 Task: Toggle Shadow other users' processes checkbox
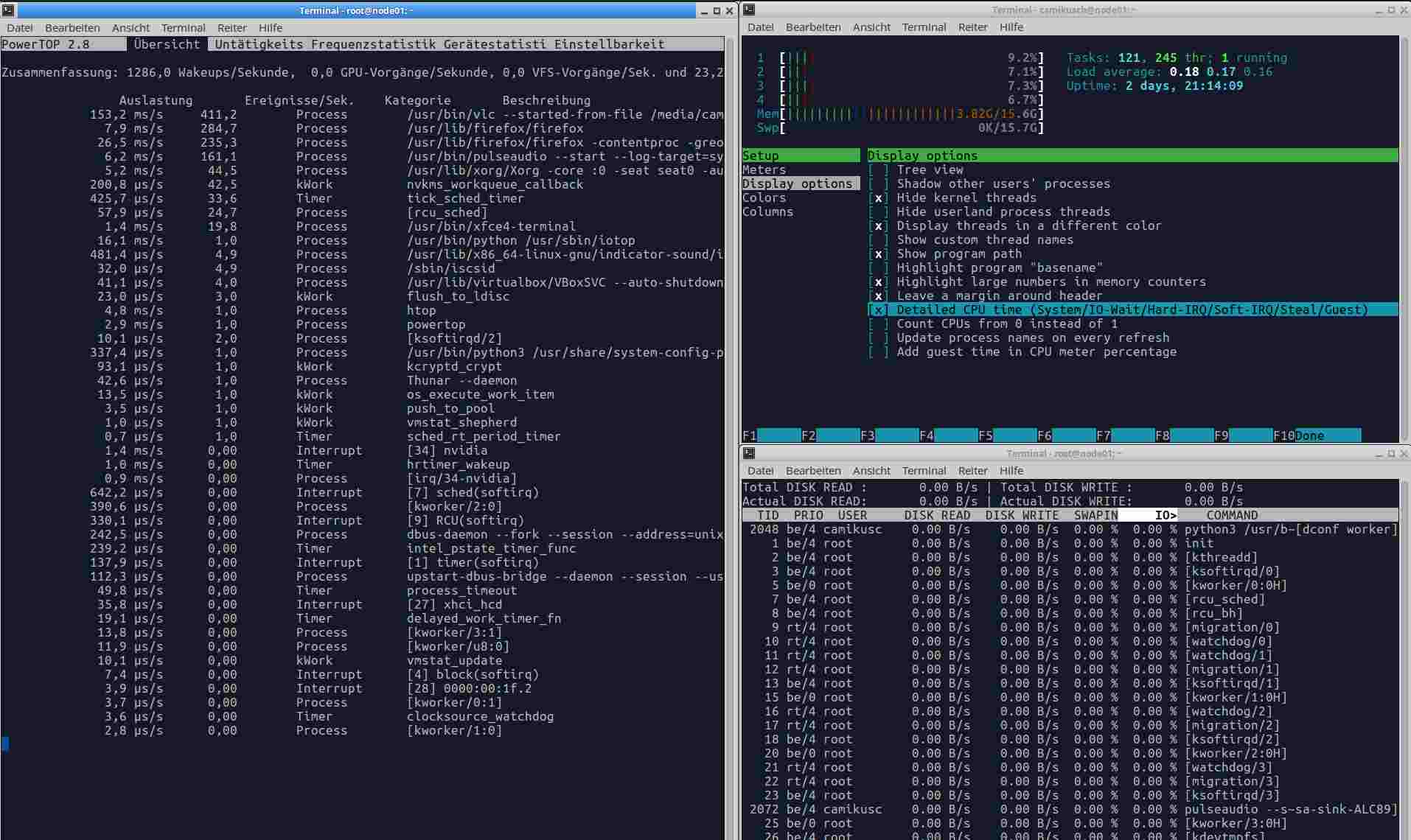pyautogui.click(x=878, y=183)
